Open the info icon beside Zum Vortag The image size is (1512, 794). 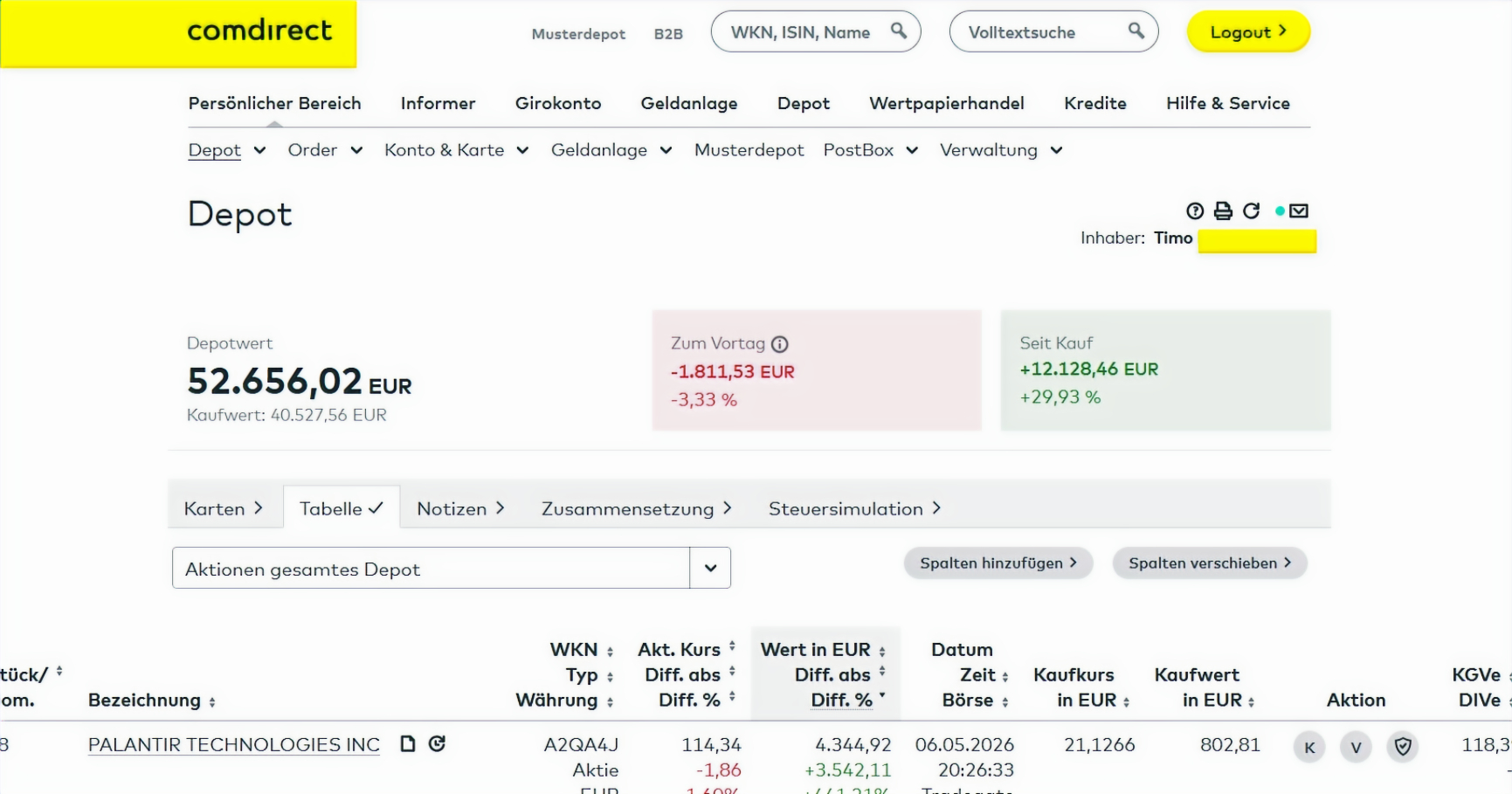[x=780, y=344]
